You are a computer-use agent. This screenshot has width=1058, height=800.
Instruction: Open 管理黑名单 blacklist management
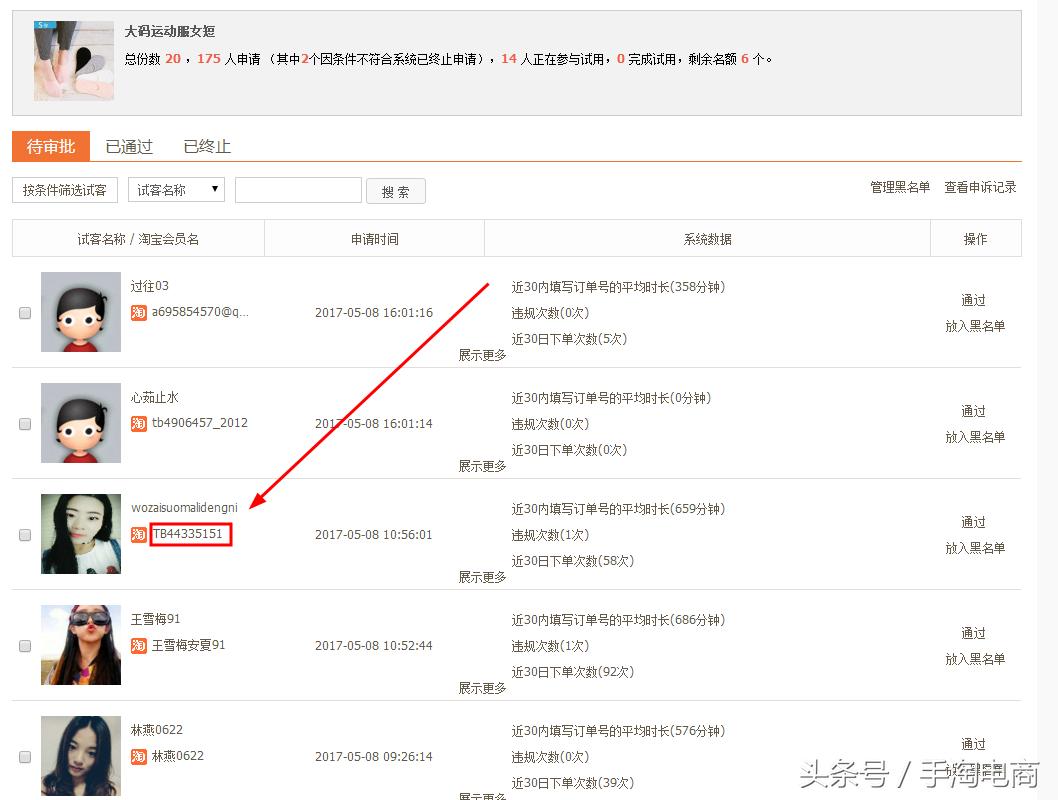click(x=899, y=187)
